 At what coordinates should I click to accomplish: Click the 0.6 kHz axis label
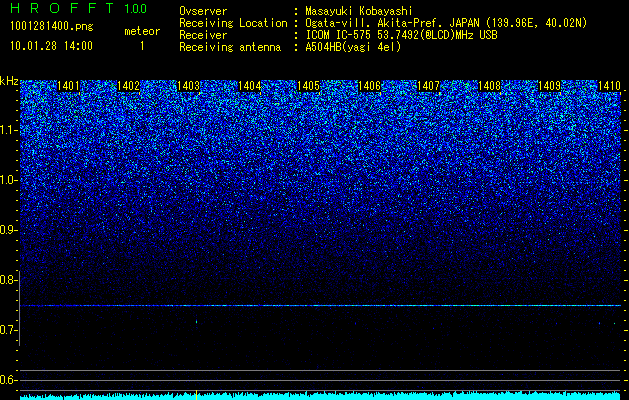coord(9,380)
